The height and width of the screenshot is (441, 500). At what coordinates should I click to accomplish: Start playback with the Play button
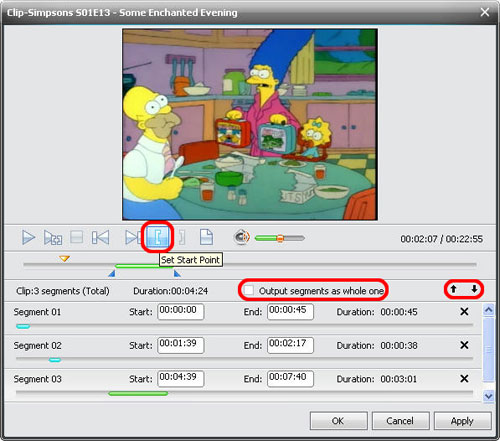point(28,238)
